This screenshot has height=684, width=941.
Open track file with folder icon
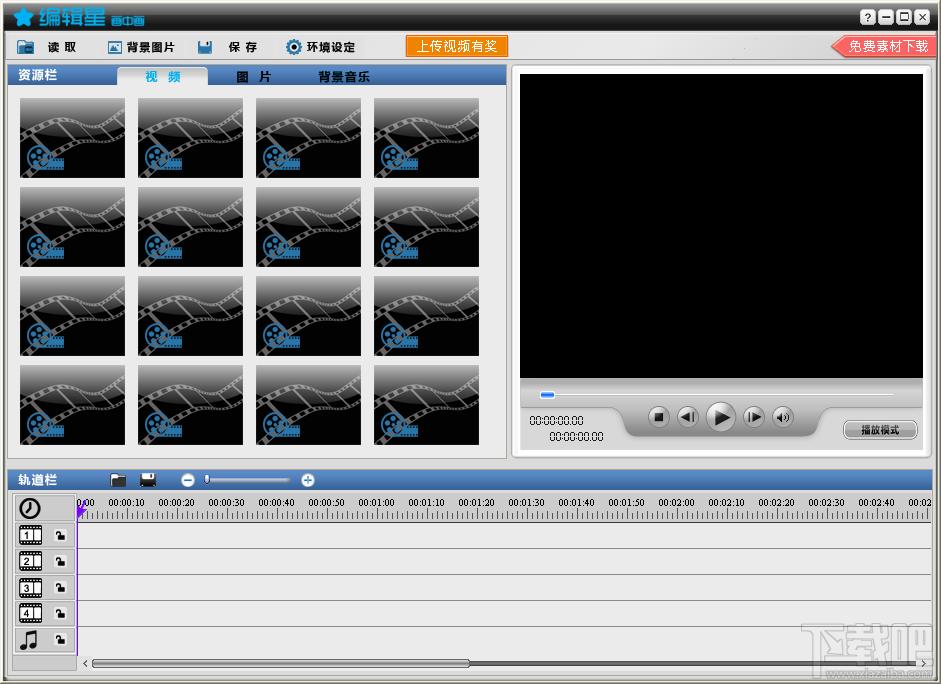[x=118, y=480]
